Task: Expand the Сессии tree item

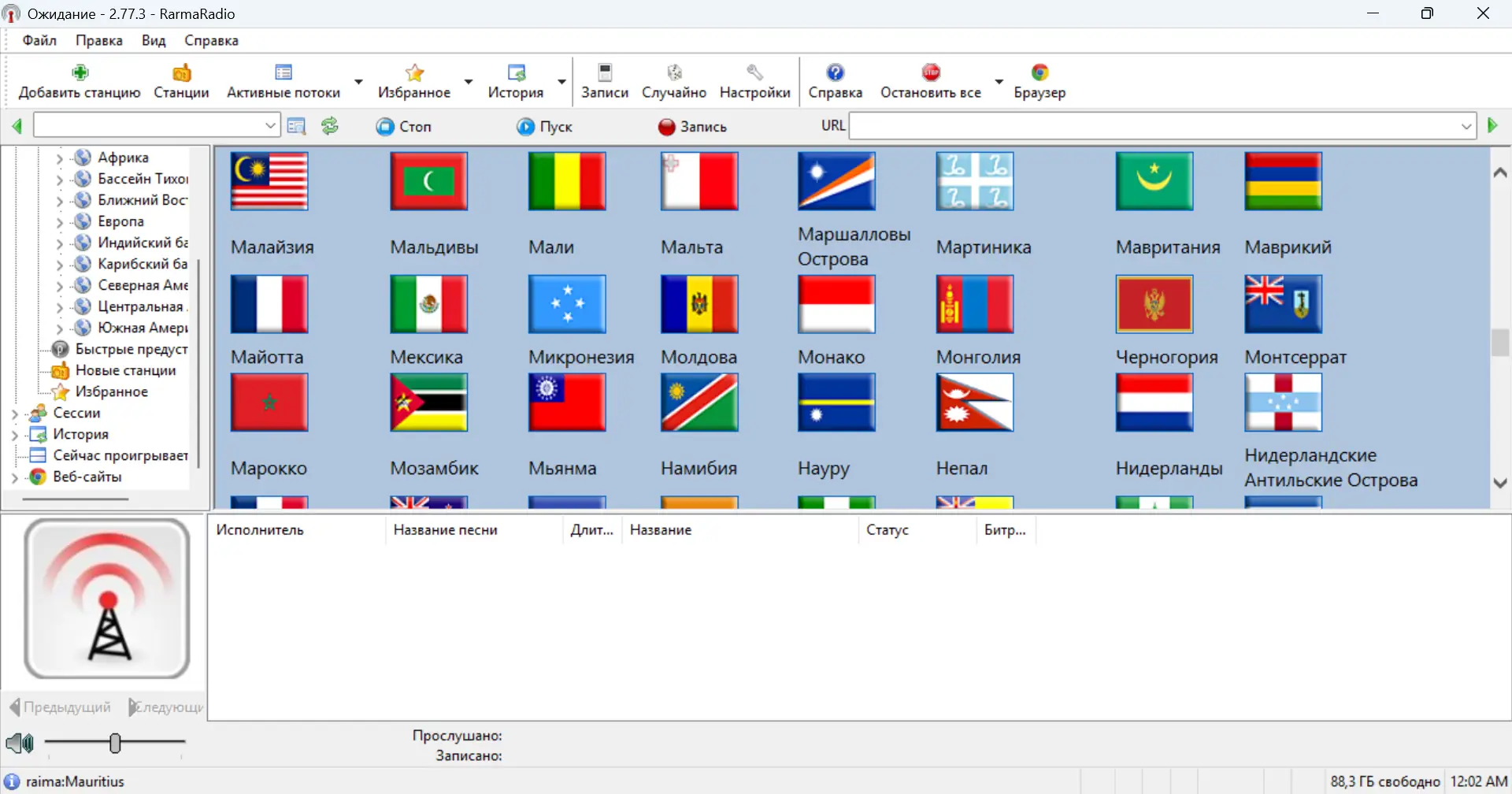Action: pyautogui.click(x=14, y=412)
